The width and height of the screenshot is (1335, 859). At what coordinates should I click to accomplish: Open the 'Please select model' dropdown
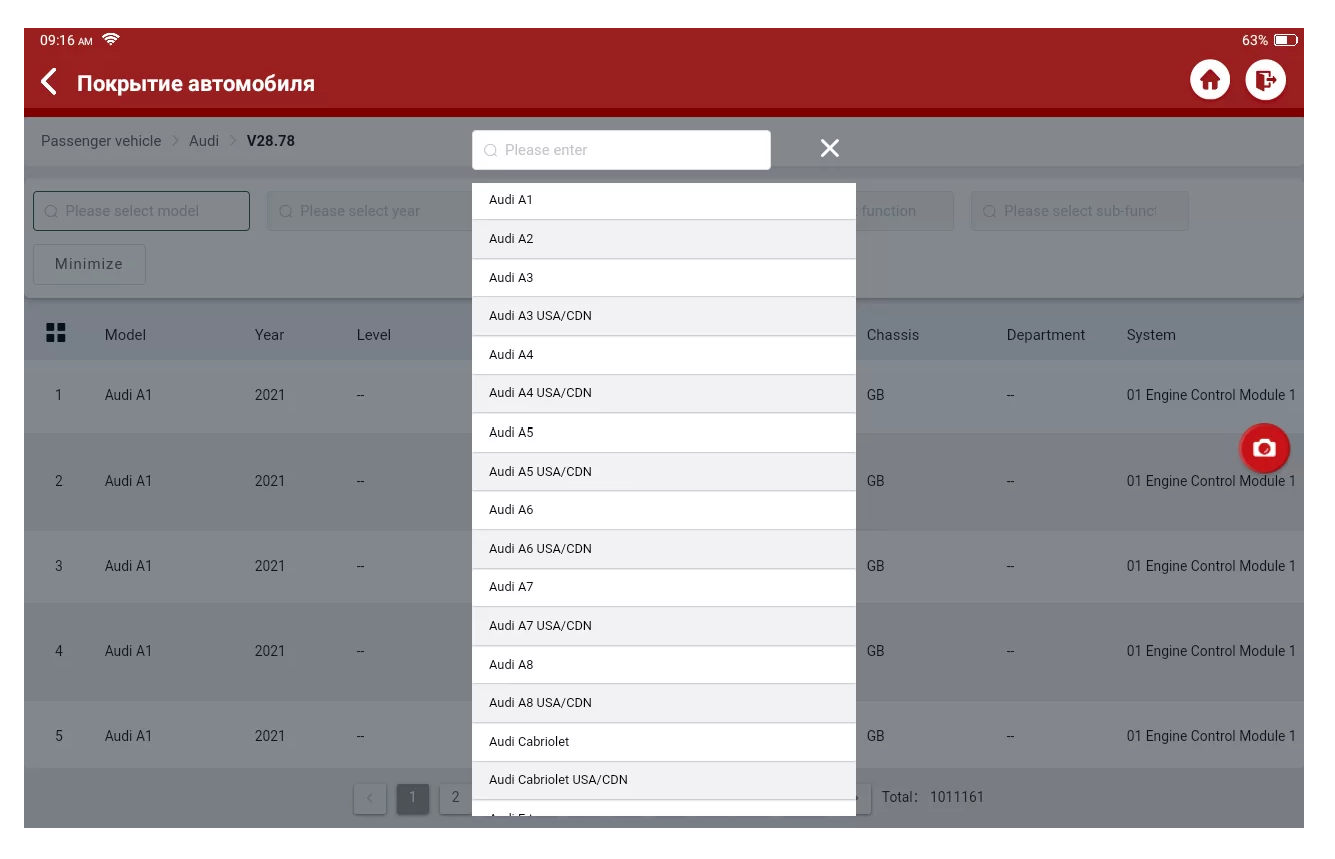coord(141,211)
